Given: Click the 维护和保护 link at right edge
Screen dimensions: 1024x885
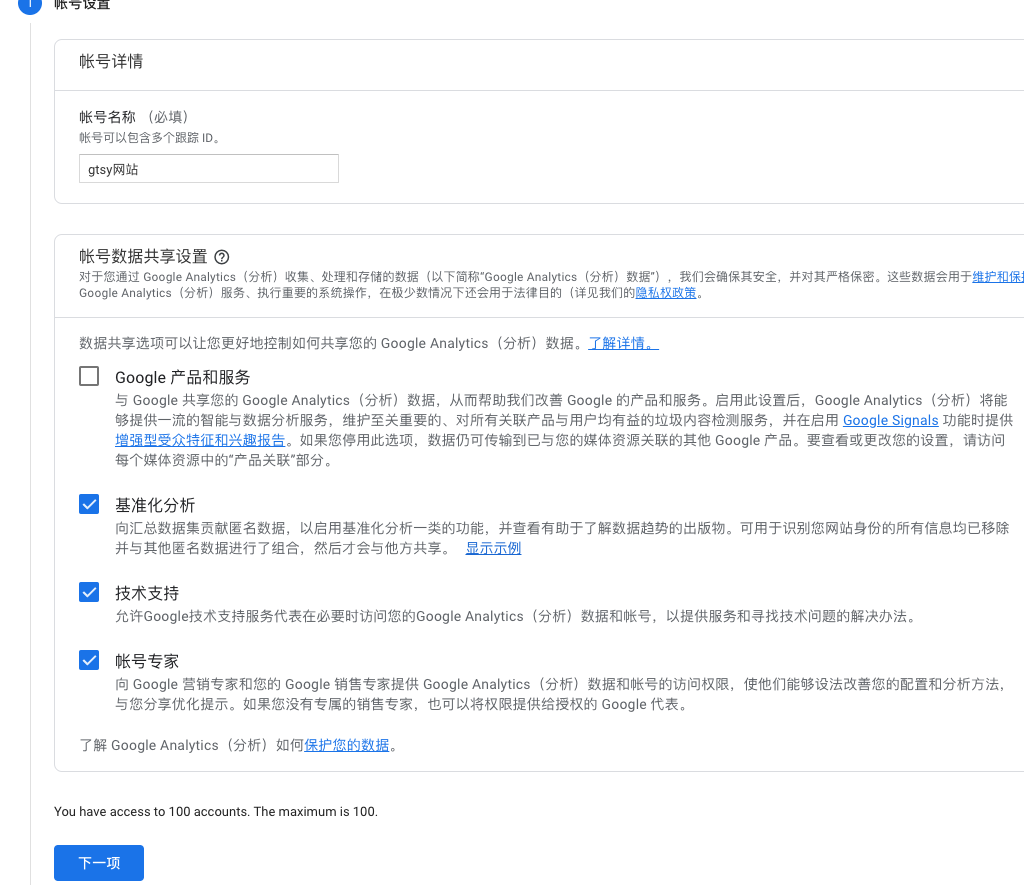Looking at the screenshot, I should pos(997,276).
